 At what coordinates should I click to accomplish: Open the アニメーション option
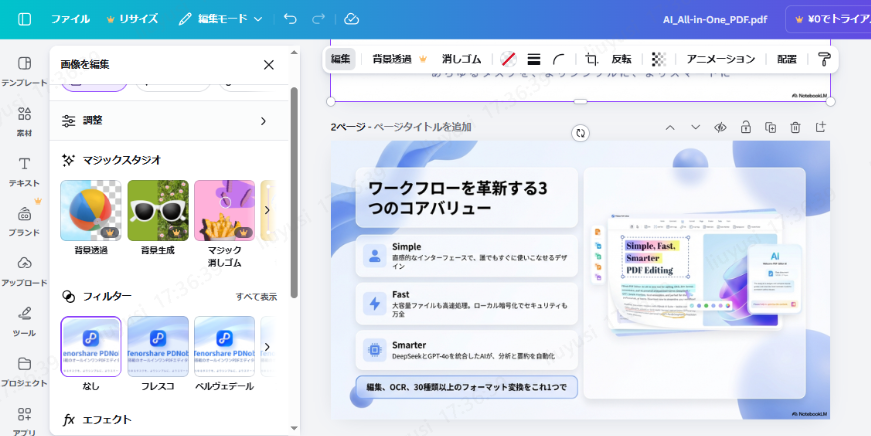(720, 59)
